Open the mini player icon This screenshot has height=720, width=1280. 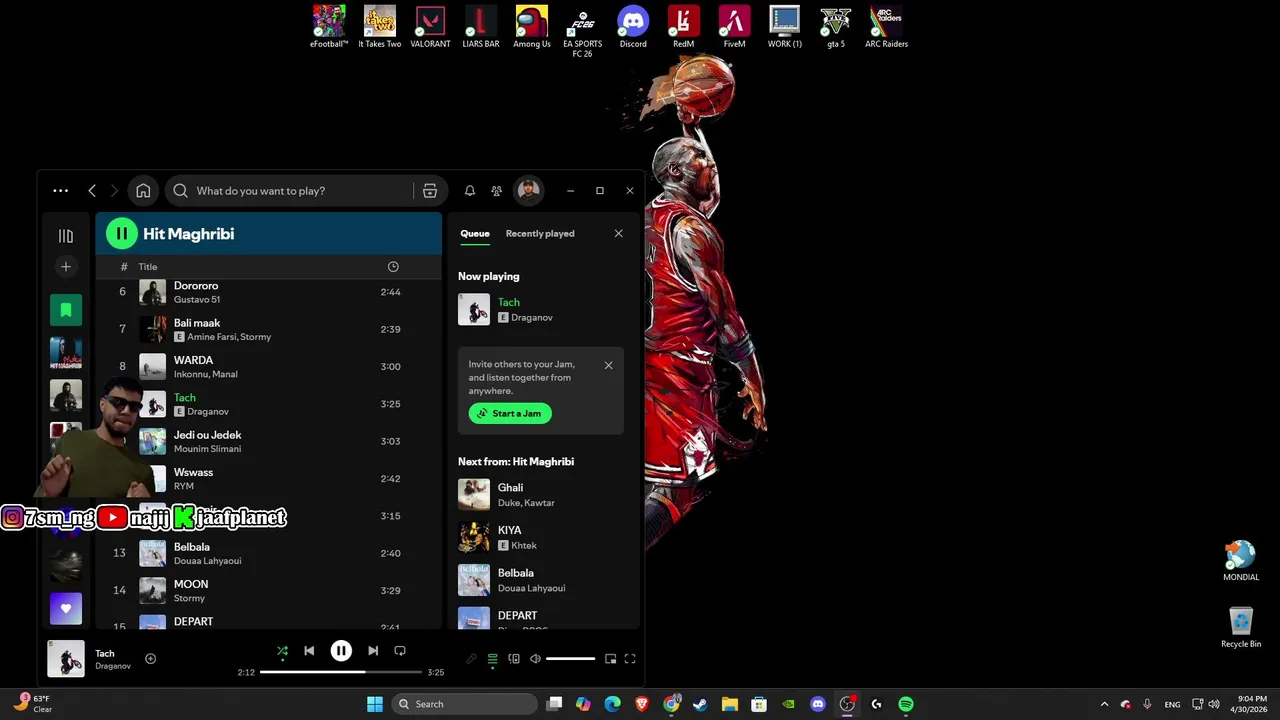point(610,659)
